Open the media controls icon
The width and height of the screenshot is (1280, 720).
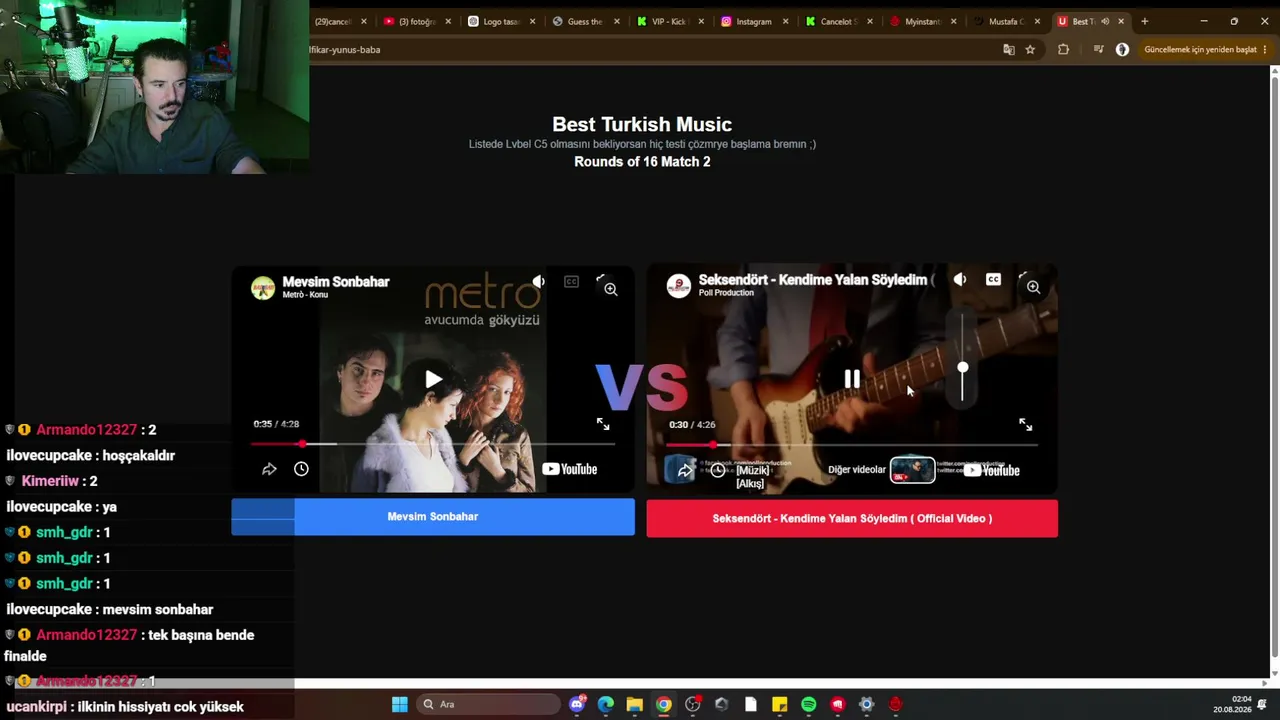click(1098, 49)
